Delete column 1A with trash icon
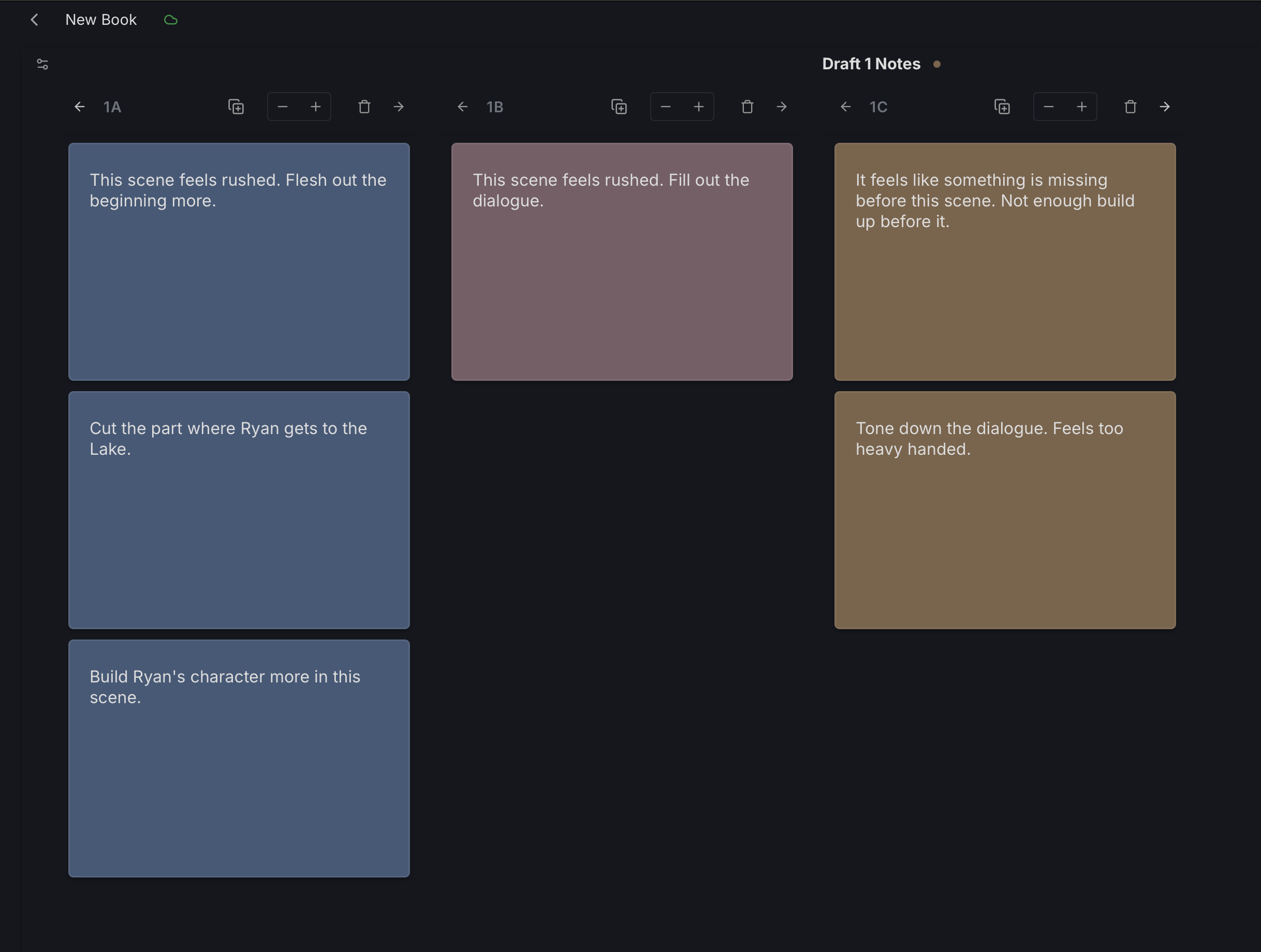Screen dimensions: 1261x952 pos(364,107)
